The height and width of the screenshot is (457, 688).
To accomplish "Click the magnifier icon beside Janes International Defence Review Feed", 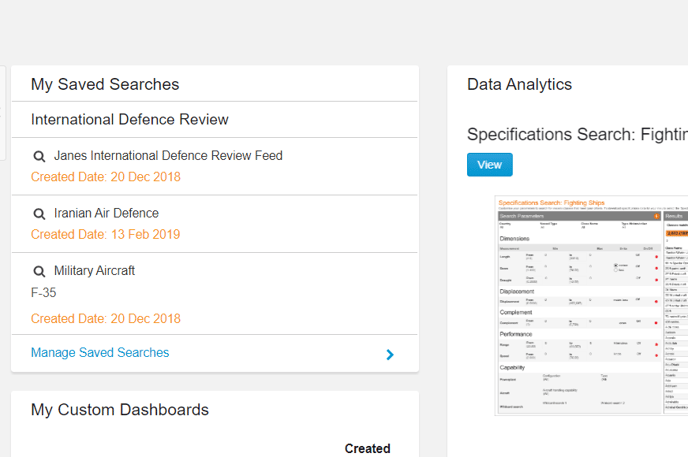I will click(39, 156).
